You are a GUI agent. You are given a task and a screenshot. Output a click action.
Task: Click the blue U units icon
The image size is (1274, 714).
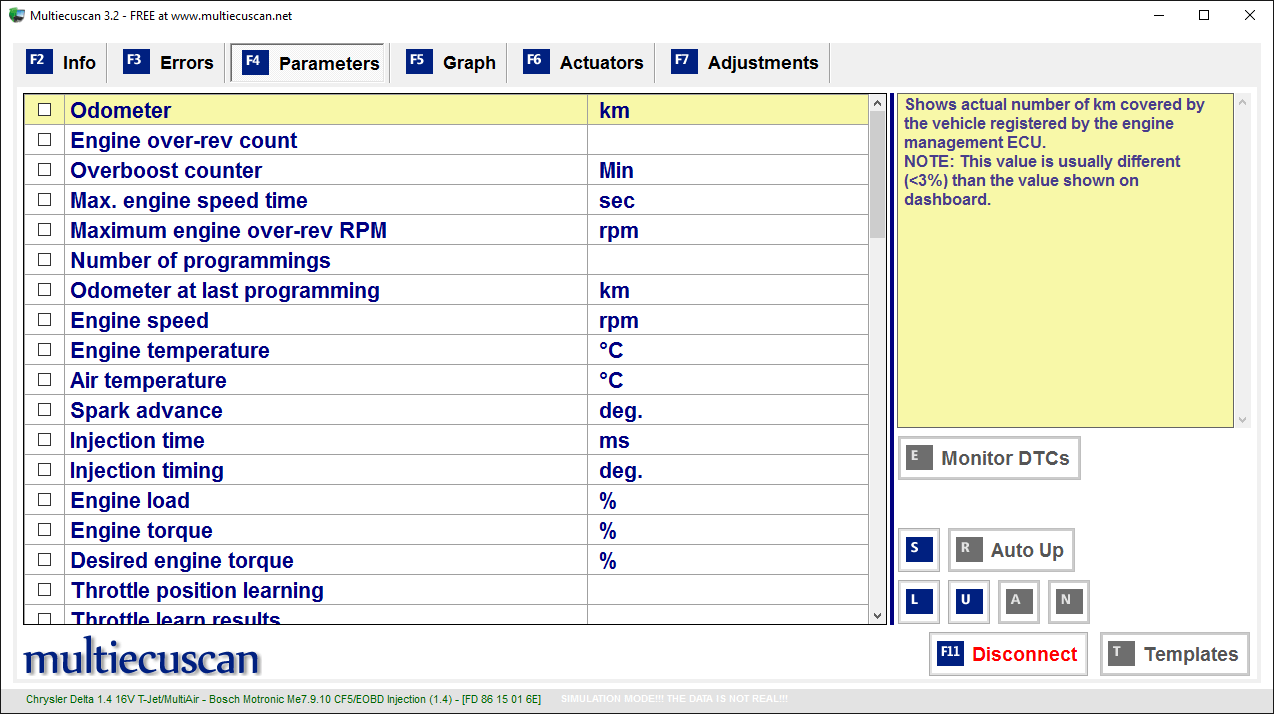click(x=968, y=601)
